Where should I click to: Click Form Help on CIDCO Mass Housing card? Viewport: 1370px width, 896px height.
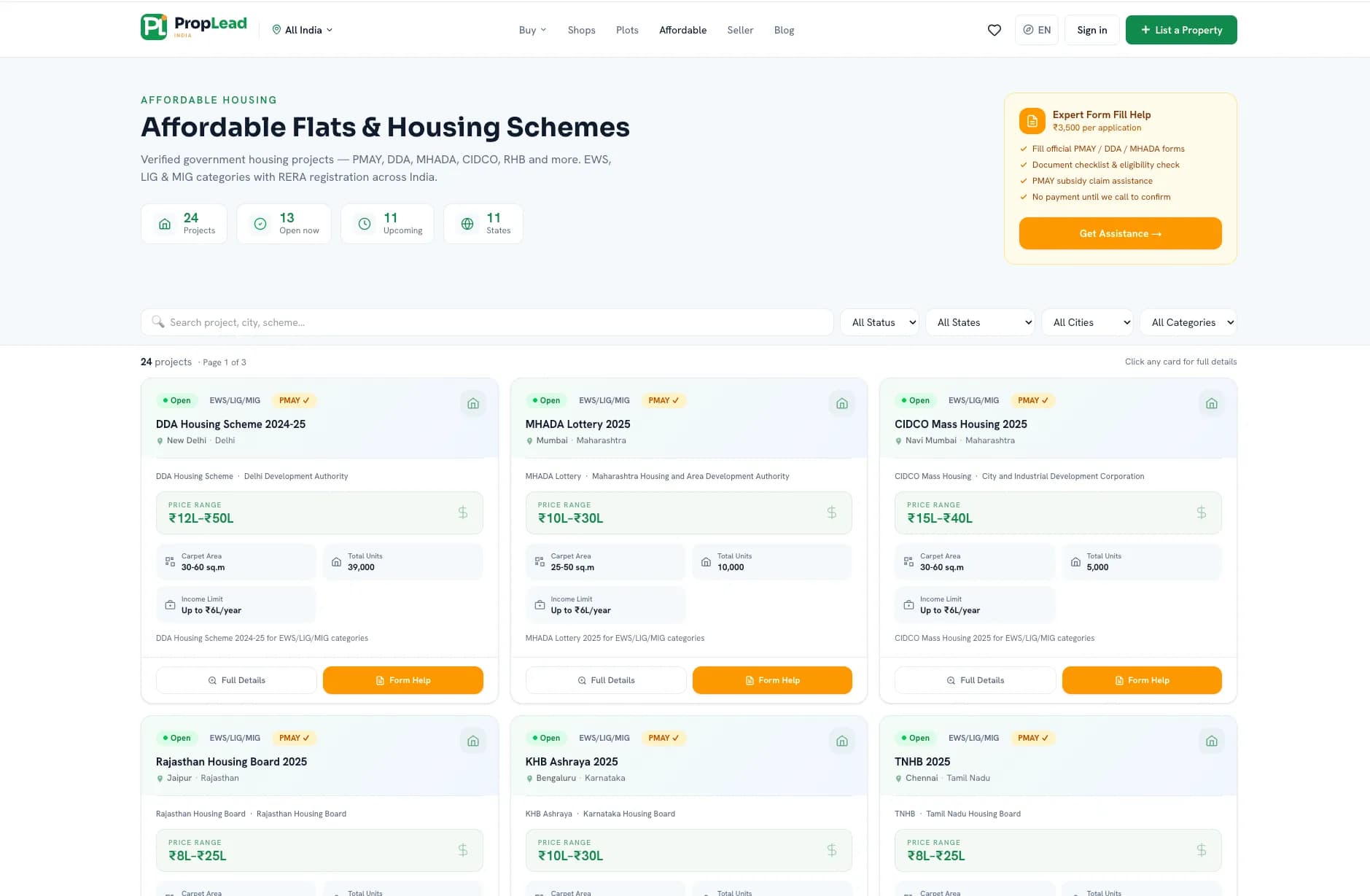point(1142,680)
